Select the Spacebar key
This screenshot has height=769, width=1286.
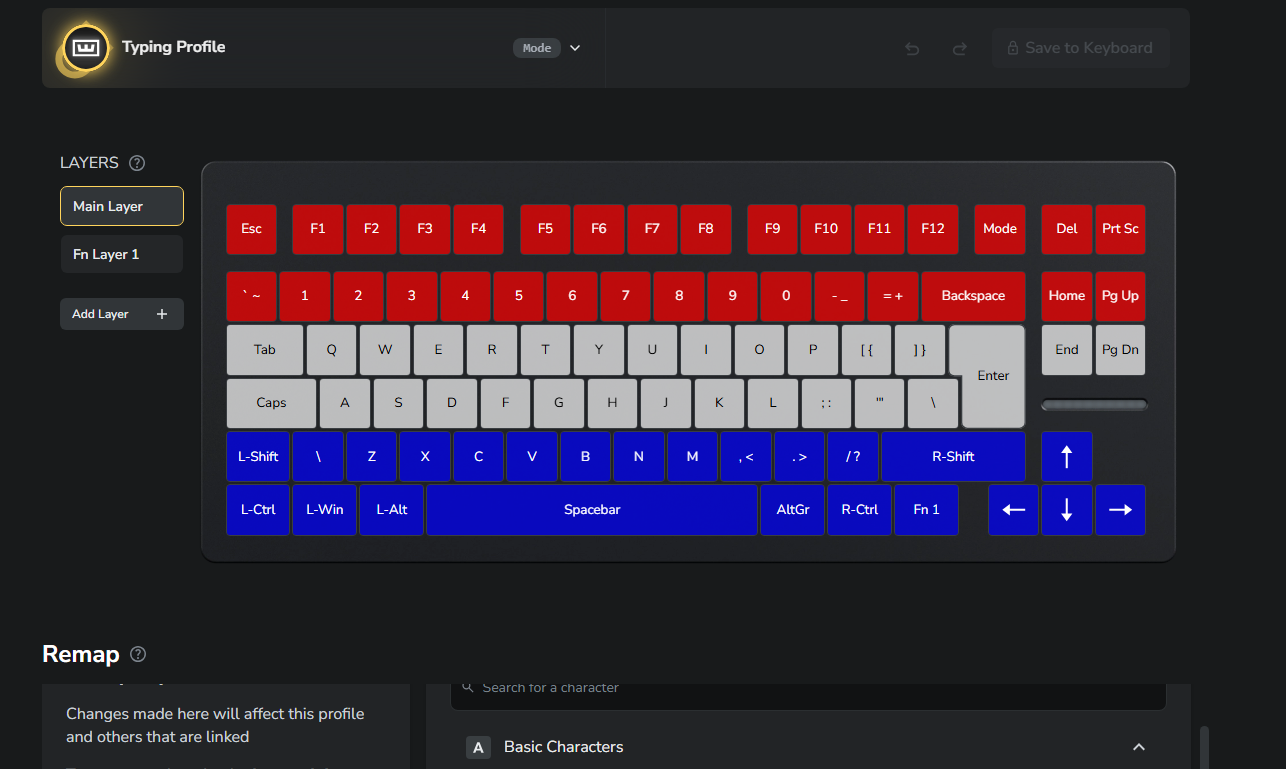pyautogui.click(x=592, y=510)
